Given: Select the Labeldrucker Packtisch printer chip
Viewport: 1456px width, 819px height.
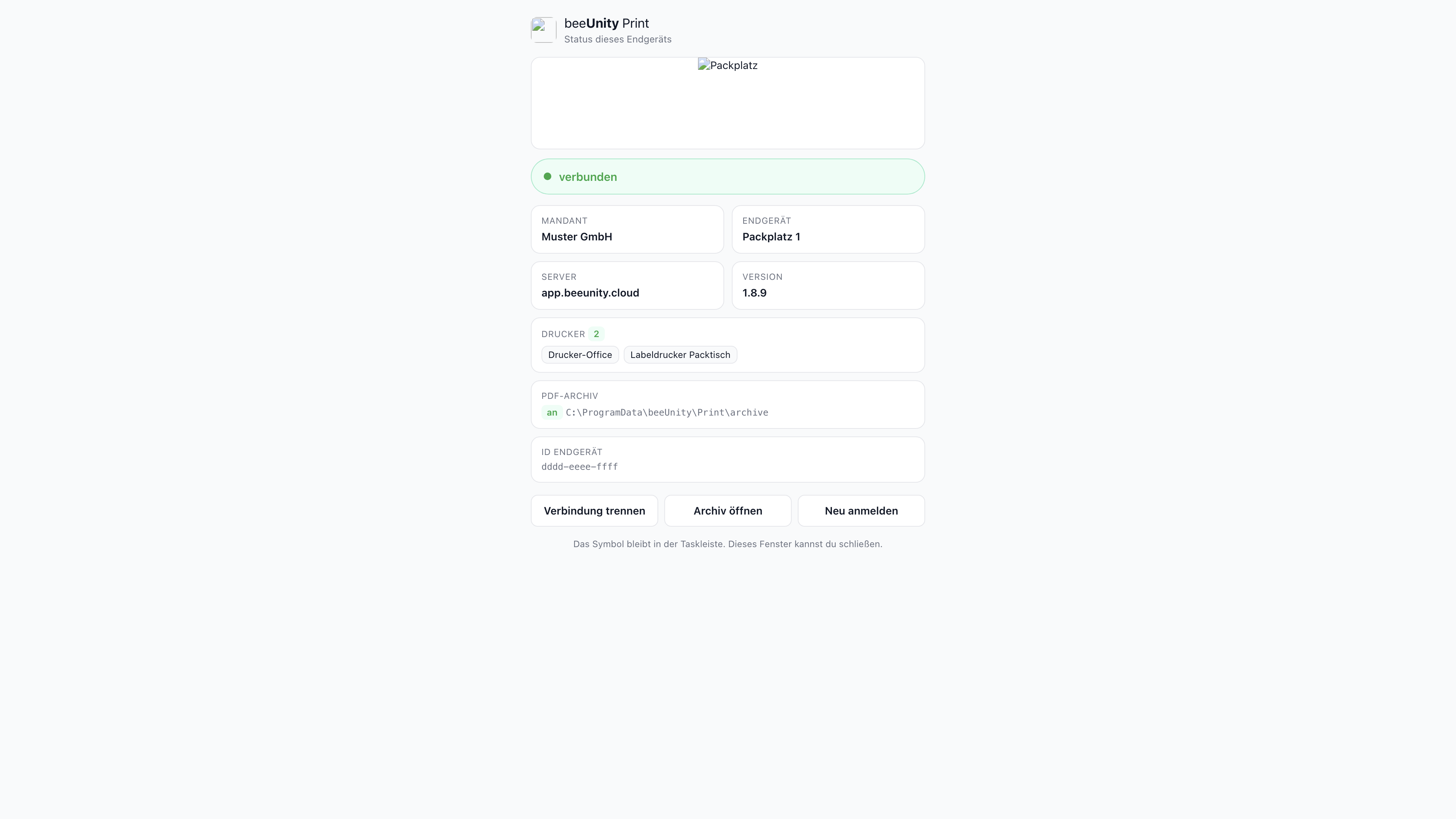Looking at the screenshot, I should coord(680,355).
